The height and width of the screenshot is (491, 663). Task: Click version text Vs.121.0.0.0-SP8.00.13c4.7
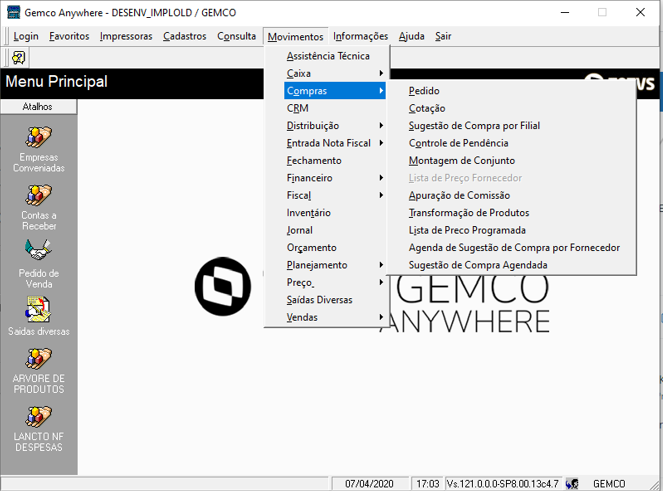[502, 483]
